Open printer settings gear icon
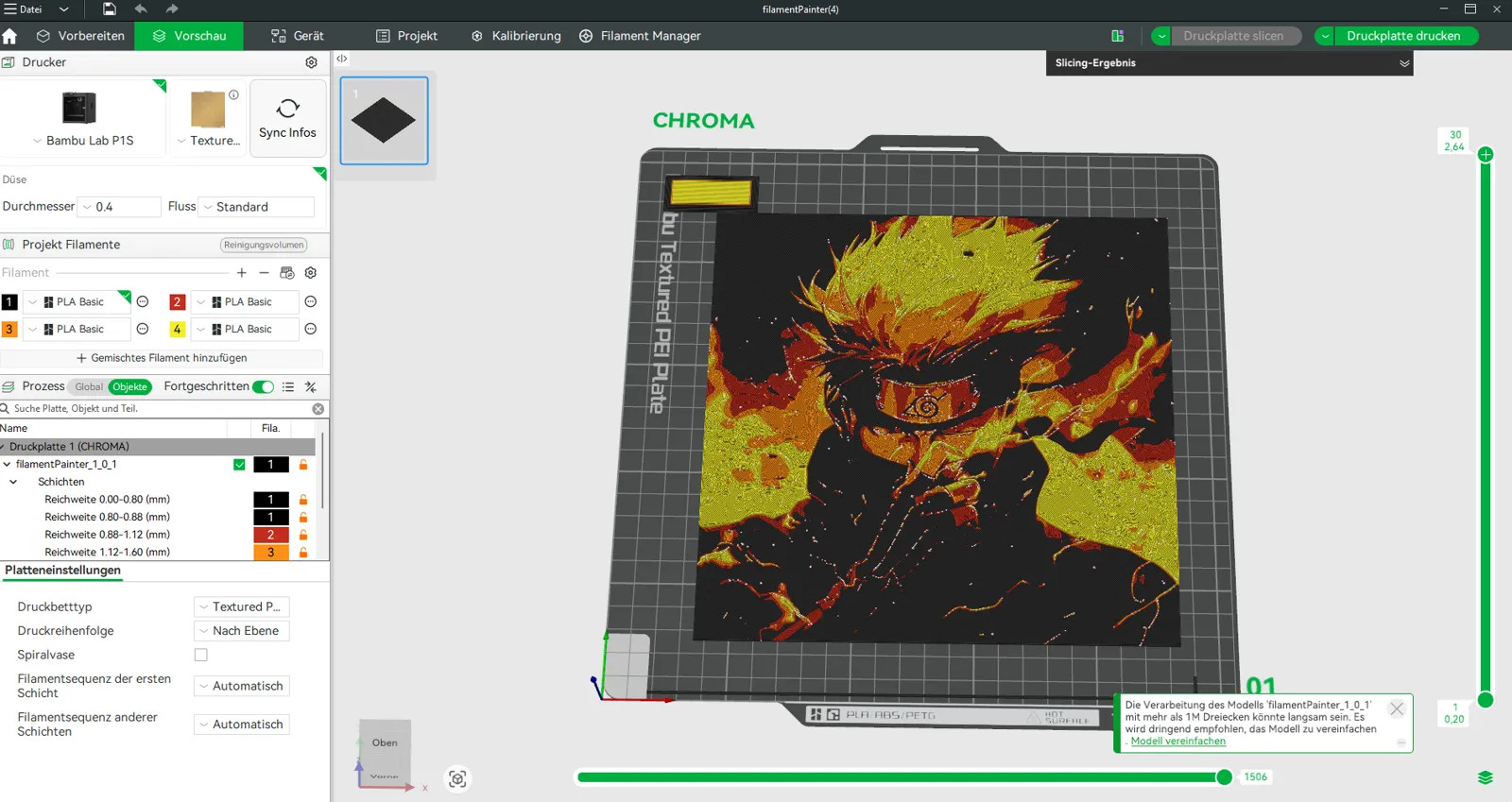Viewport: 1512px width, 802px height. [x=311, y=62]
